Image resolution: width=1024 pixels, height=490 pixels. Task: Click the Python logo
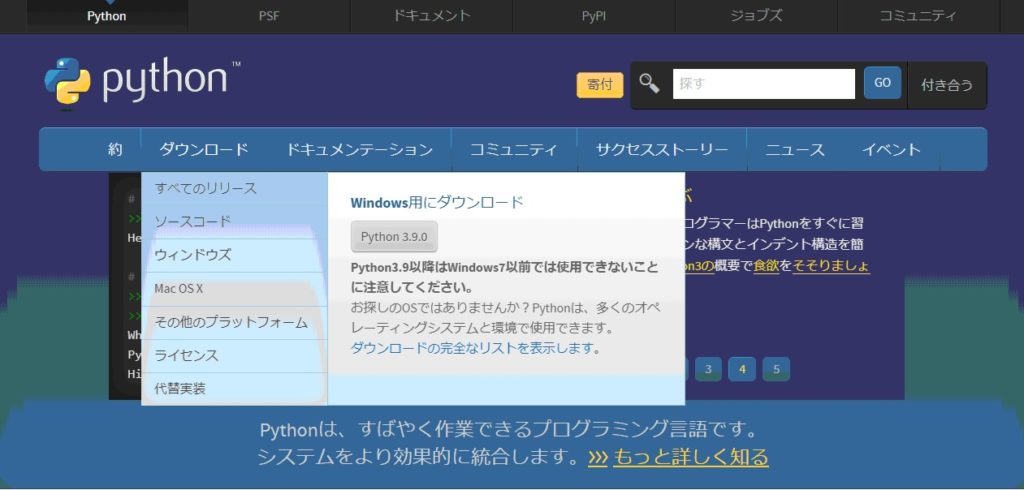coord(142,82)
